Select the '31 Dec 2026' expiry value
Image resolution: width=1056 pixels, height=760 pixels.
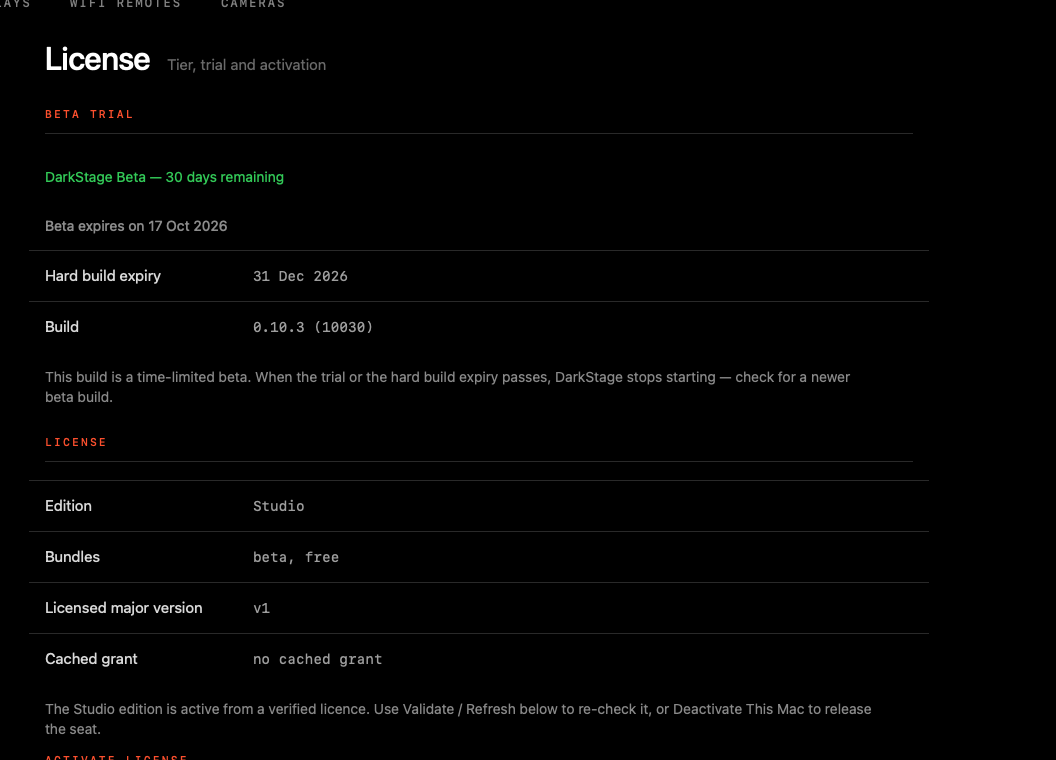[300, 276]
